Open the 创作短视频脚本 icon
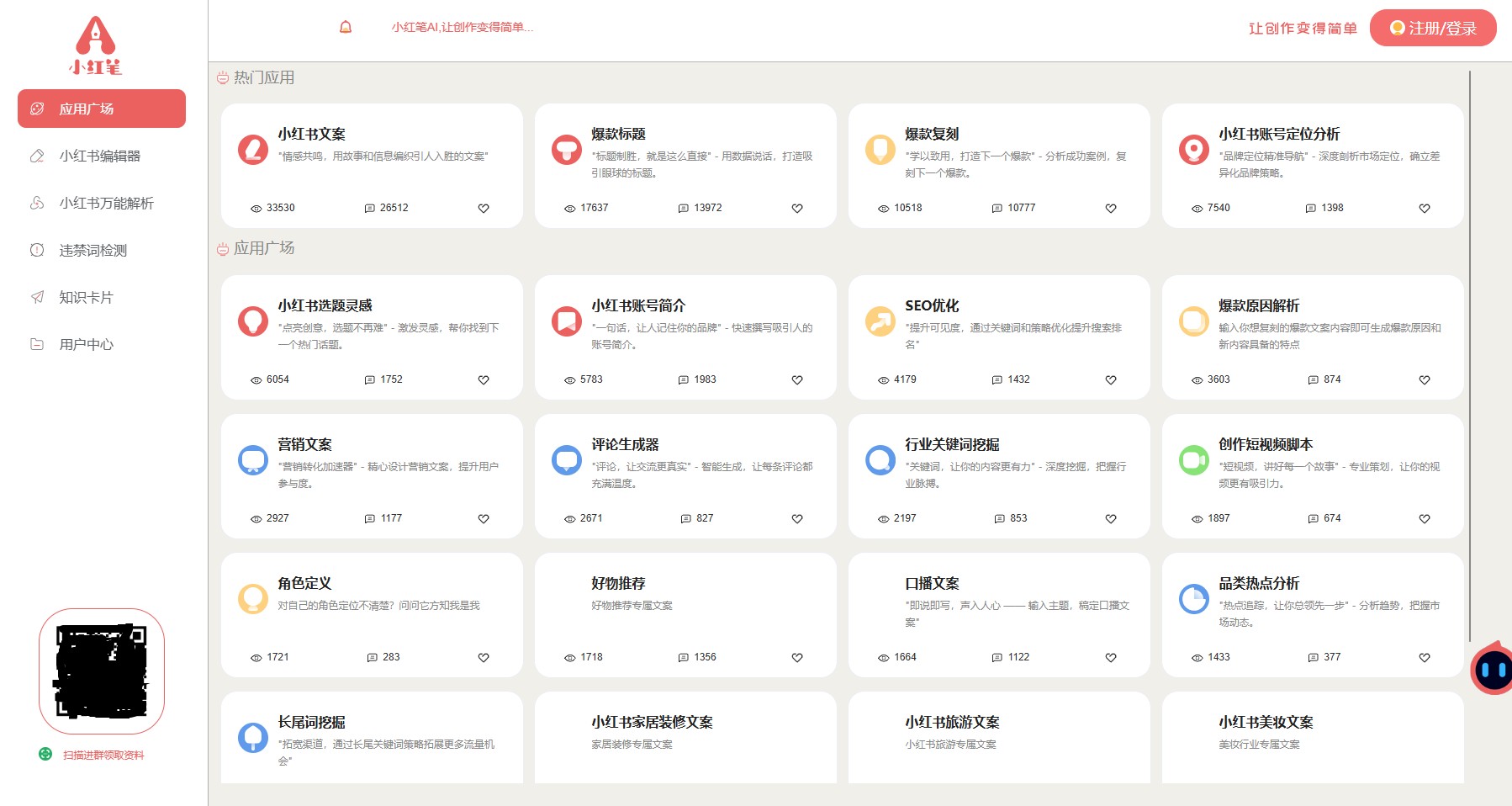The image size is (1512, 806). pos(1194,459)
